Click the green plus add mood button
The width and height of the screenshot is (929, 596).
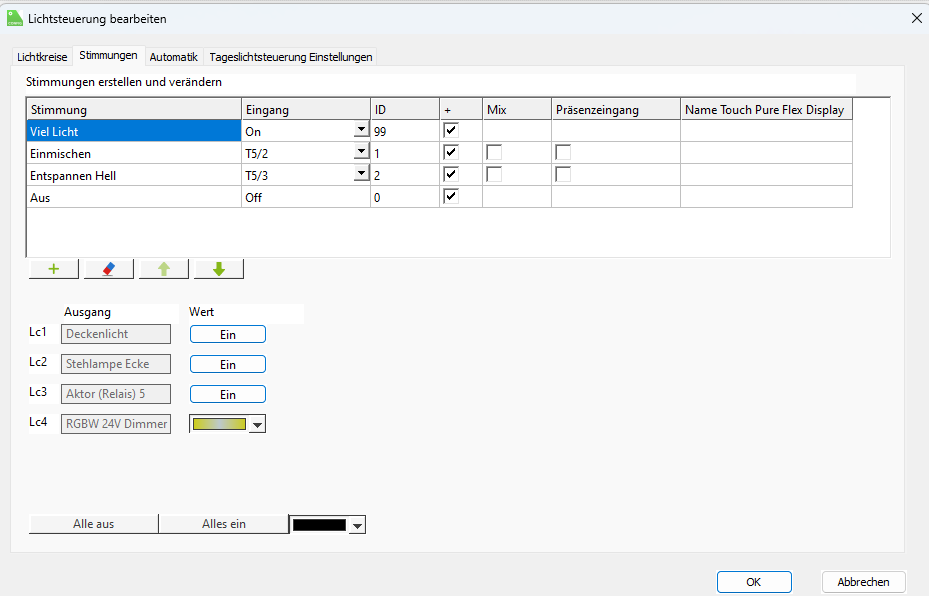click(54, 269)
